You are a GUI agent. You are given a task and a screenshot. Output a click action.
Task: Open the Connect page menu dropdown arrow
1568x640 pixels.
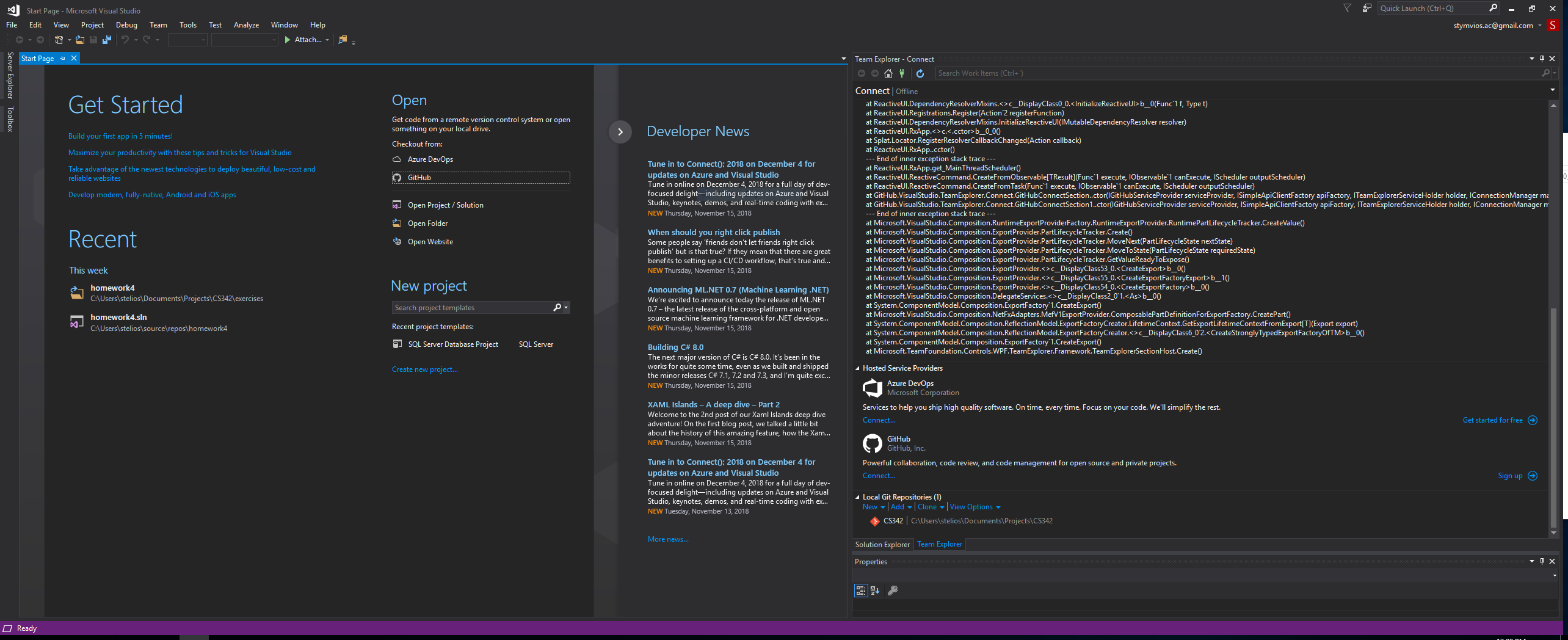pyautogui.click(x=1553, y=90)
